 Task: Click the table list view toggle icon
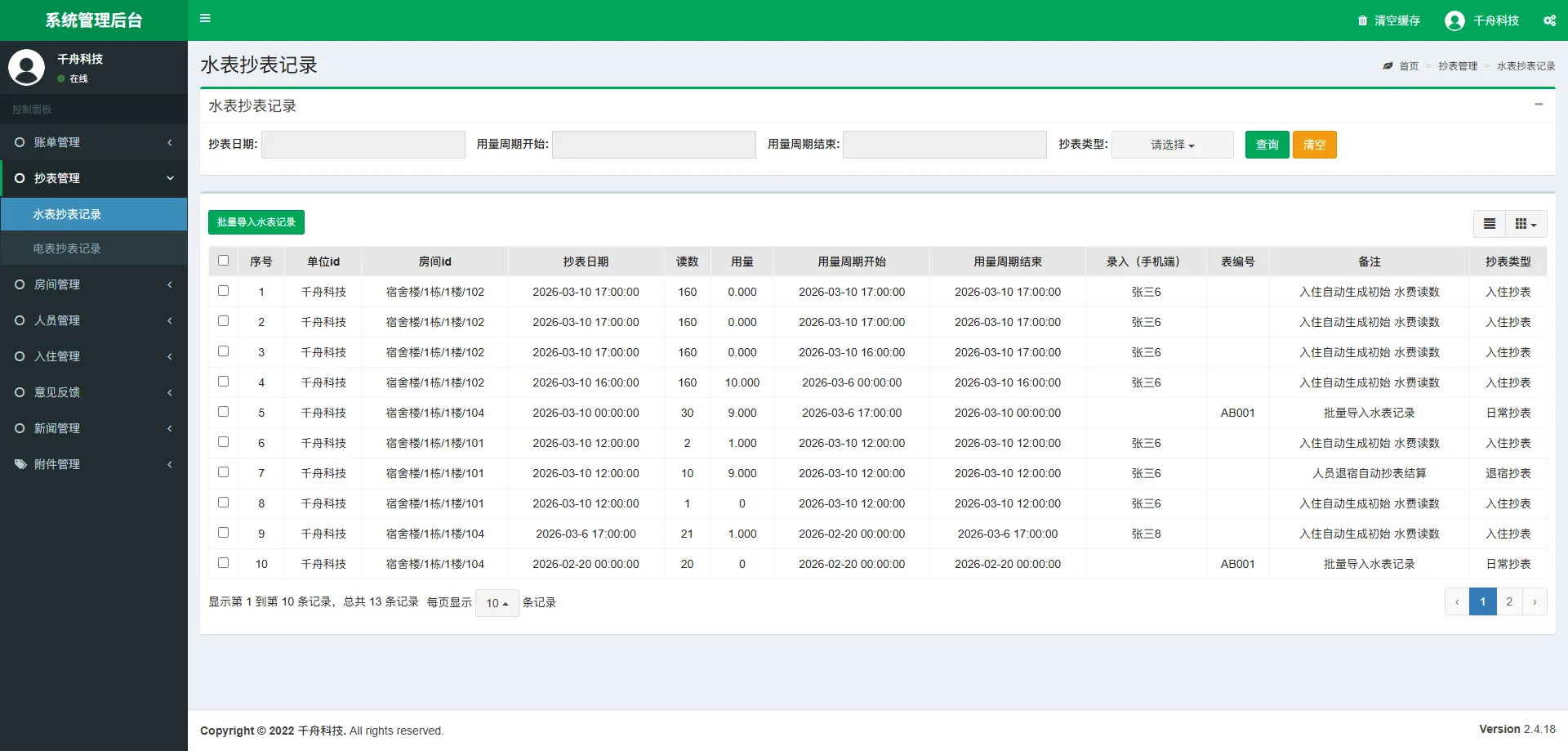tap(1490, 224)
